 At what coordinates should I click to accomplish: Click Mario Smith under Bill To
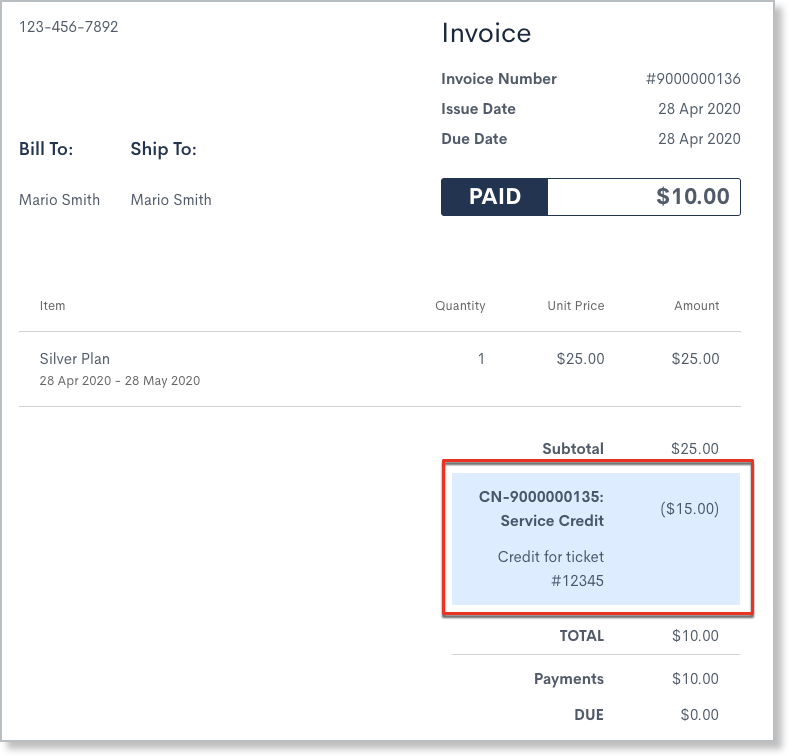59,200
